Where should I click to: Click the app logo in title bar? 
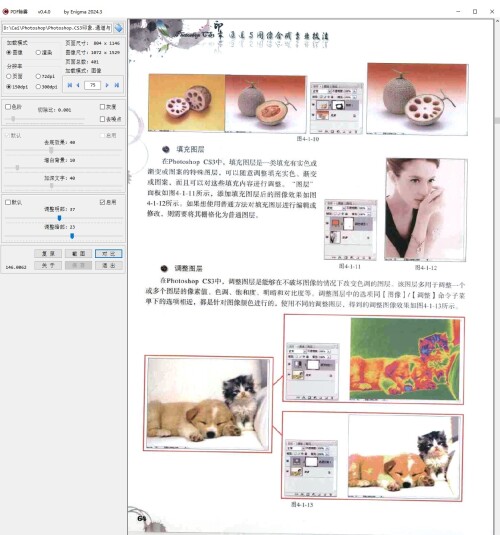5,12
